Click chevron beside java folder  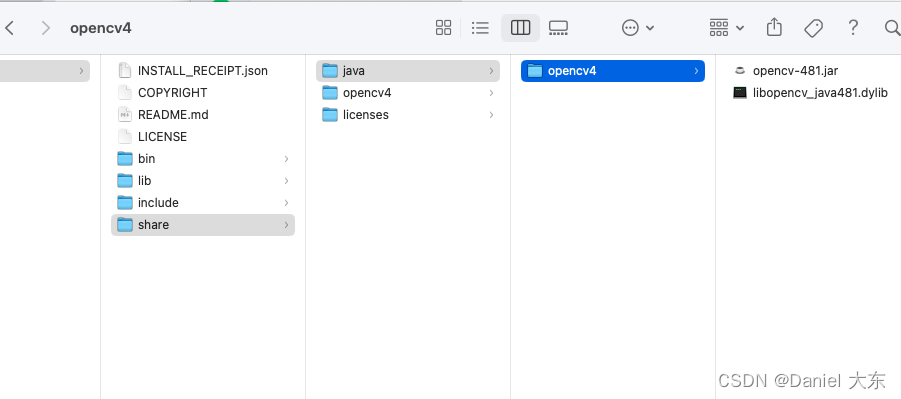point(491,71)
